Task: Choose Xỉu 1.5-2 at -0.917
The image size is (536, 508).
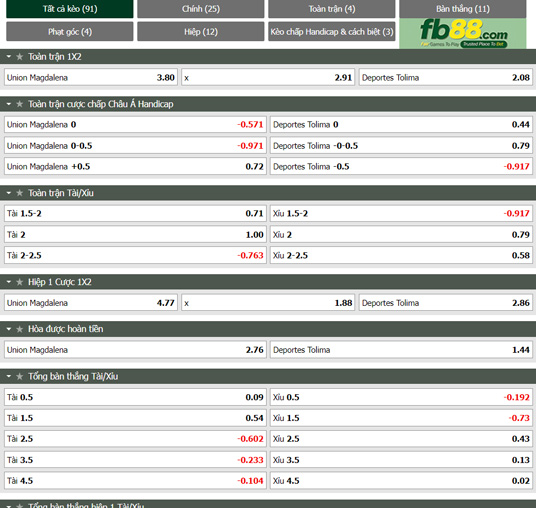Action: click(x=401, y=213)
